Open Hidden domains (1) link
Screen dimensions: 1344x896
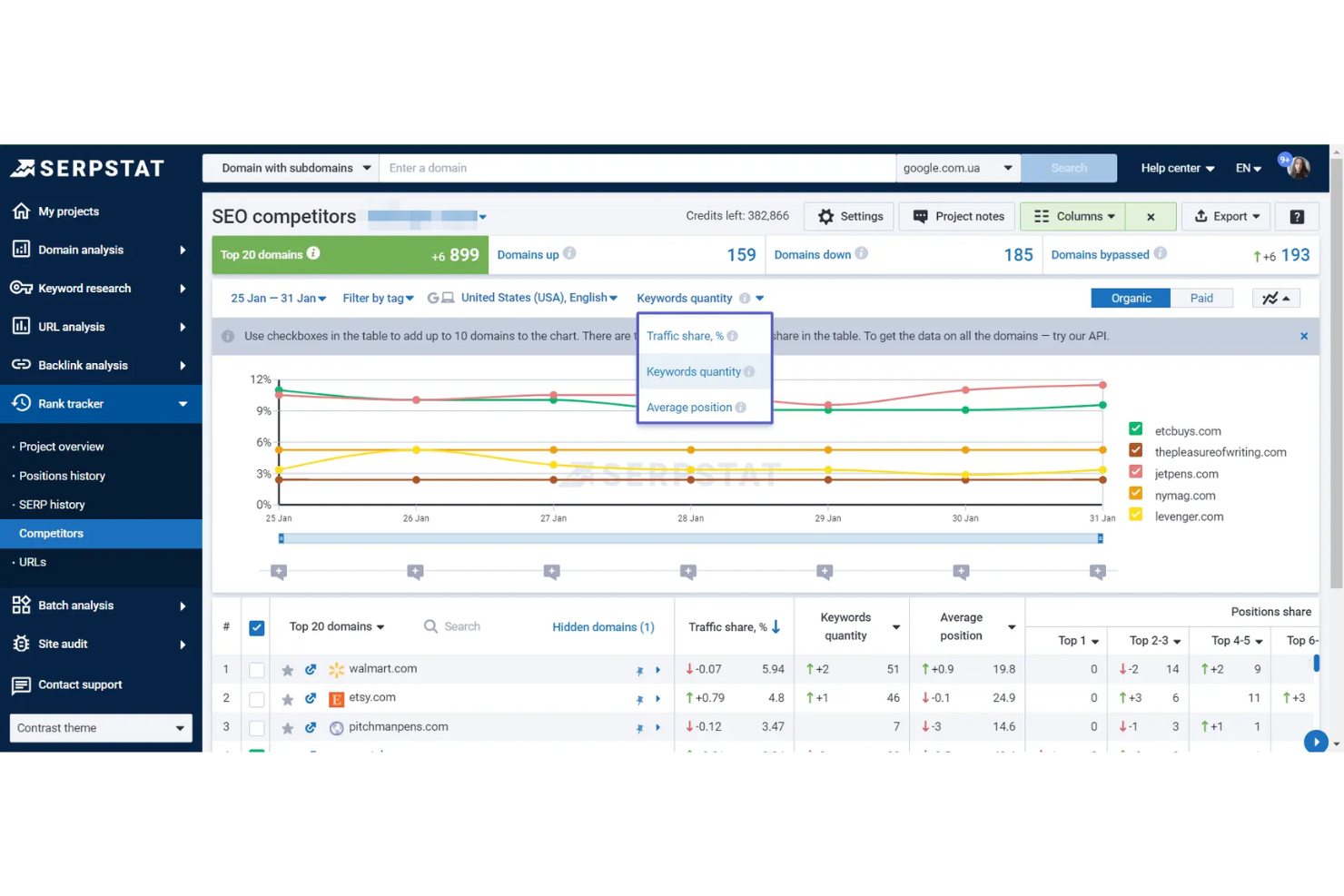(603, 626)
